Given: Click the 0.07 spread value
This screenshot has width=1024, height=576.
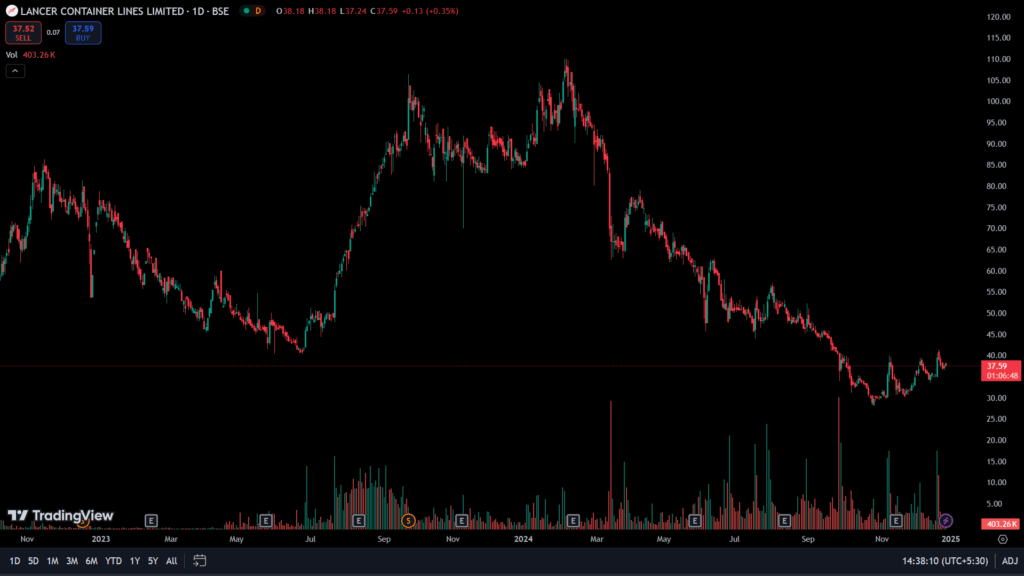Looking at the screenshot, I should pyautogui.click(x=53, y=33).
